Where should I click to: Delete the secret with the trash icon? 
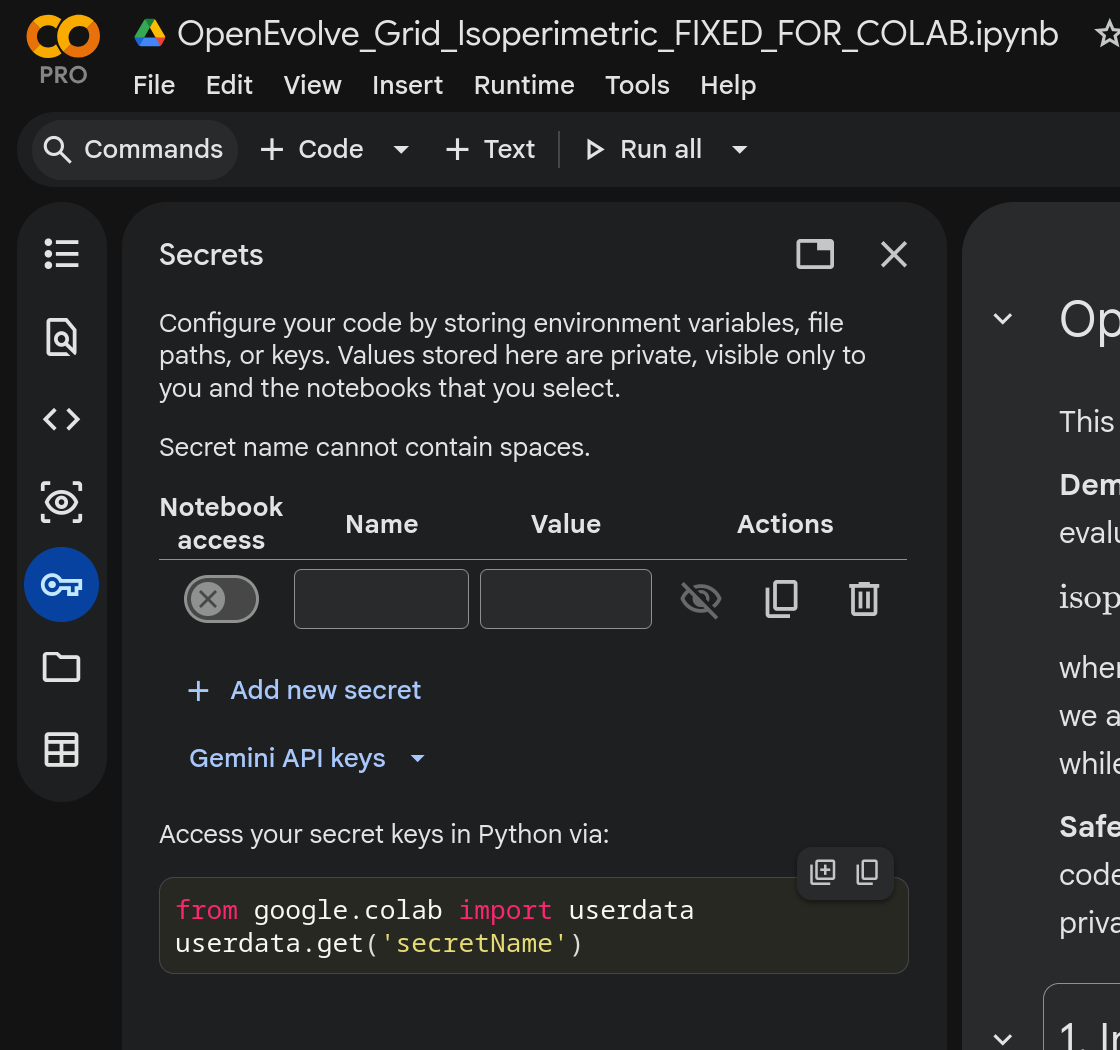coord(864,599)
